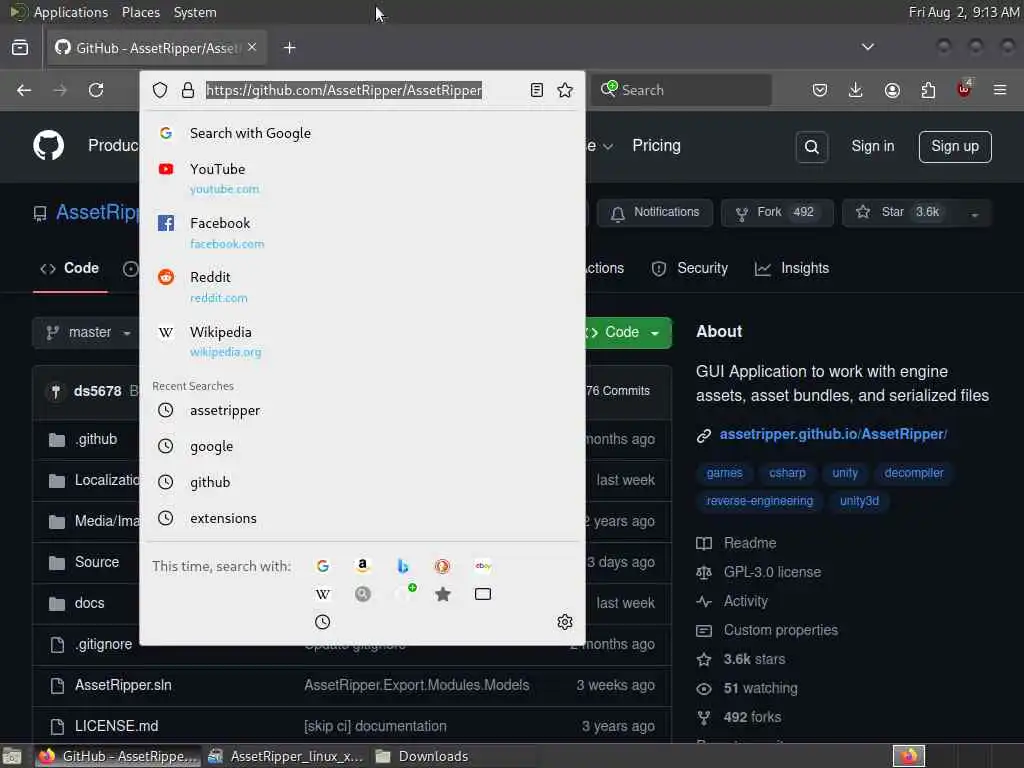Open the Extensions puzzle icon

(x=928, y=90)
